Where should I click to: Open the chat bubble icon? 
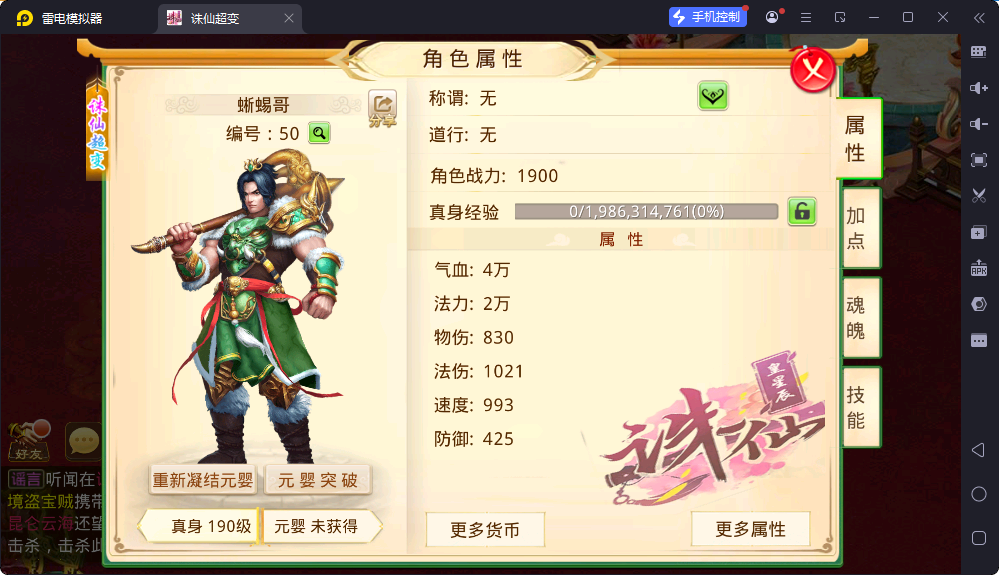click(83, 441)
